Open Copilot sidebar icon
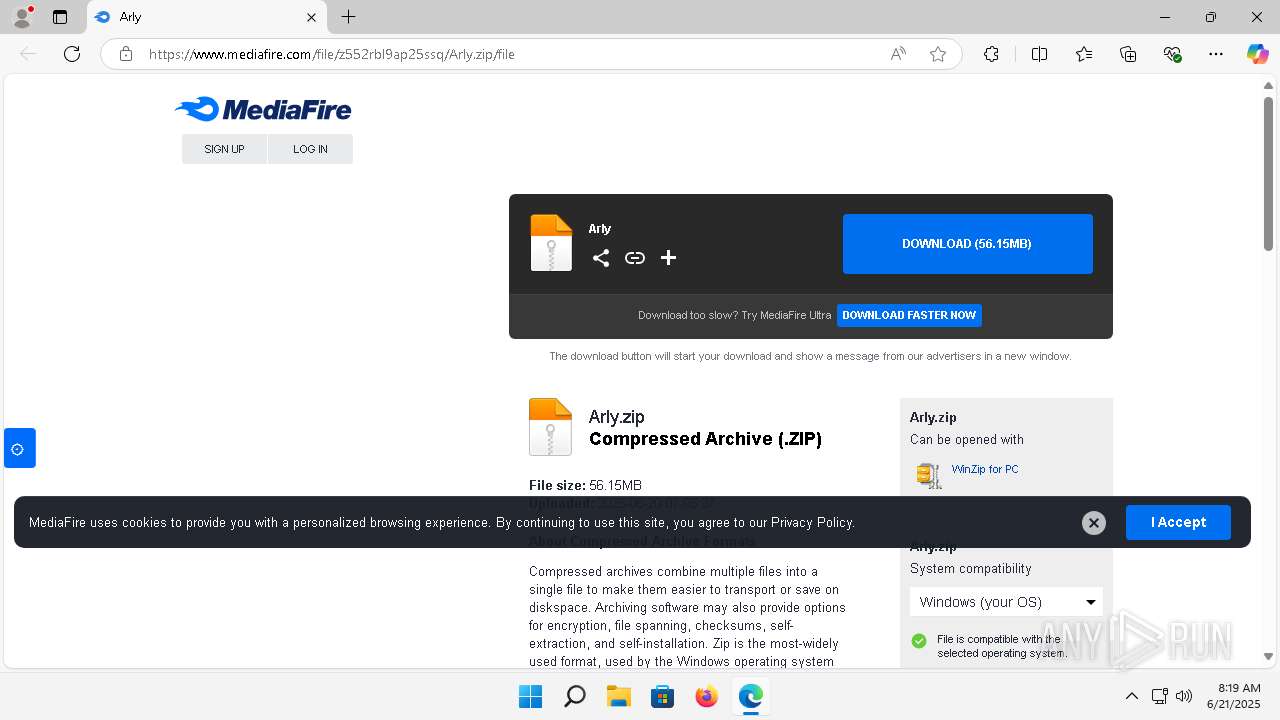 point(1257,54)
